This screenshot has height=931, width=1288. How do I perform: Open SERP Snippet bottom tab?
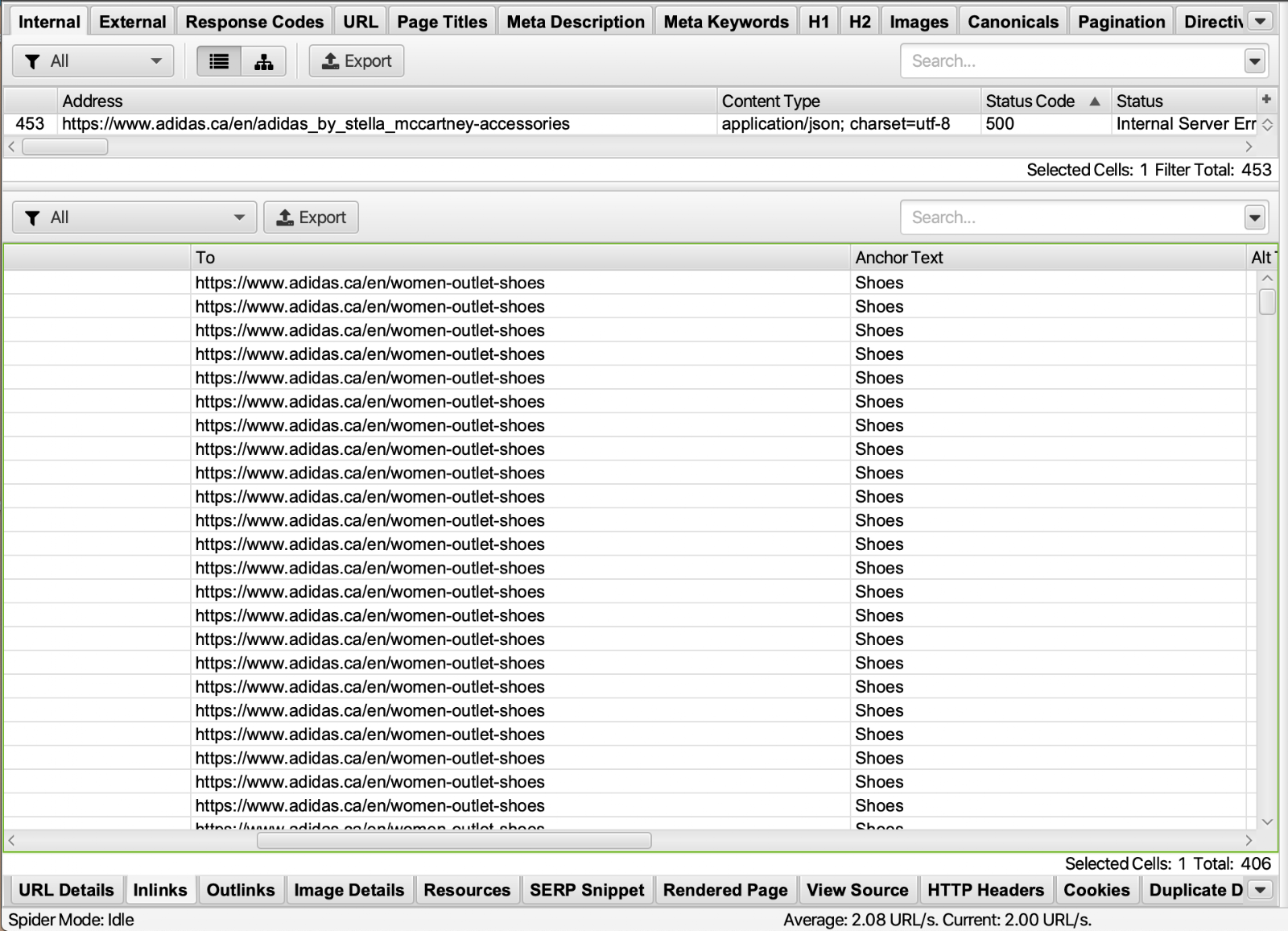click(587, 890)
